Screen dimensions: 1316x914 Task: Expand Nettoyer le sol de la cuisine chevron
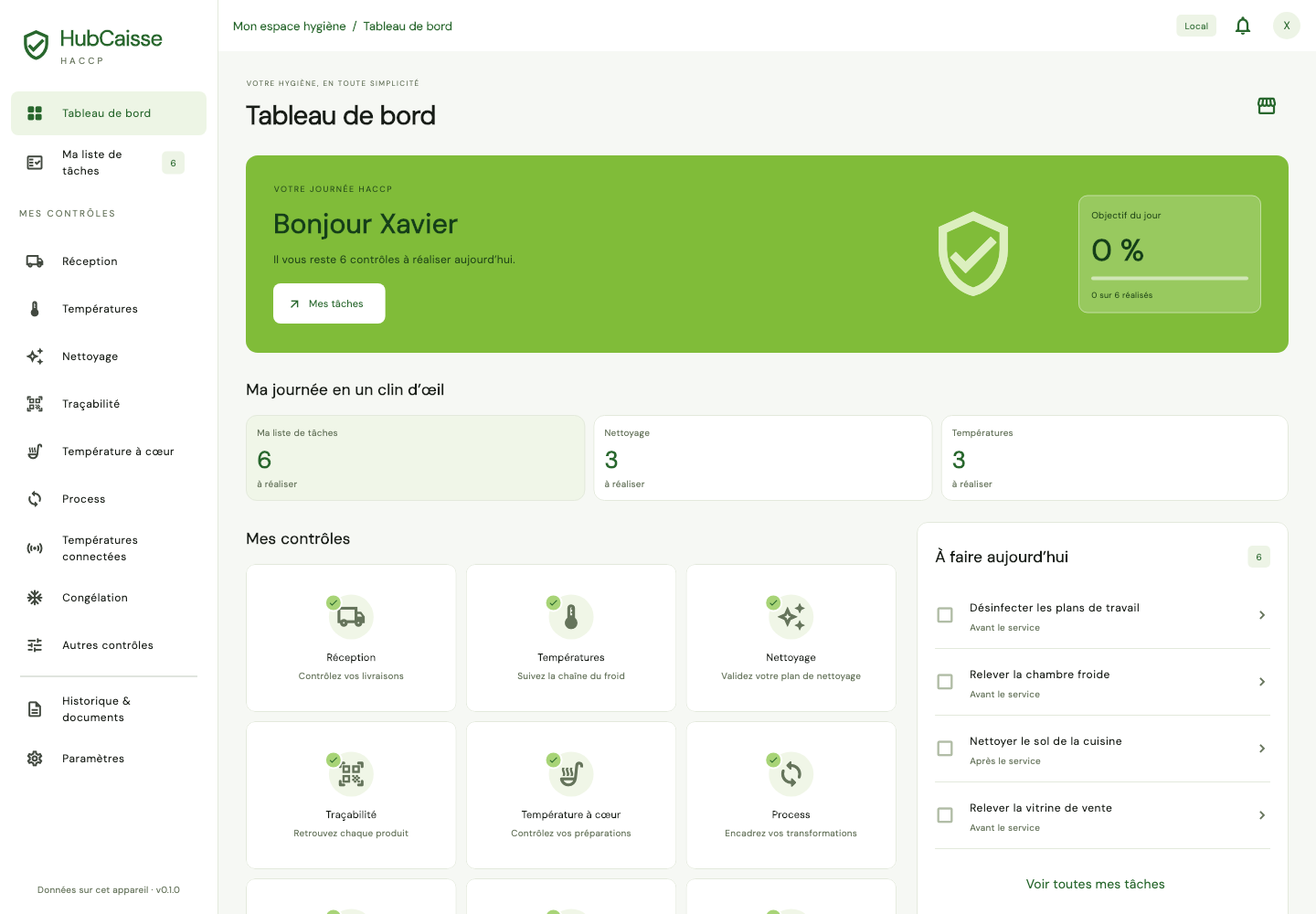pos(1261,749)
